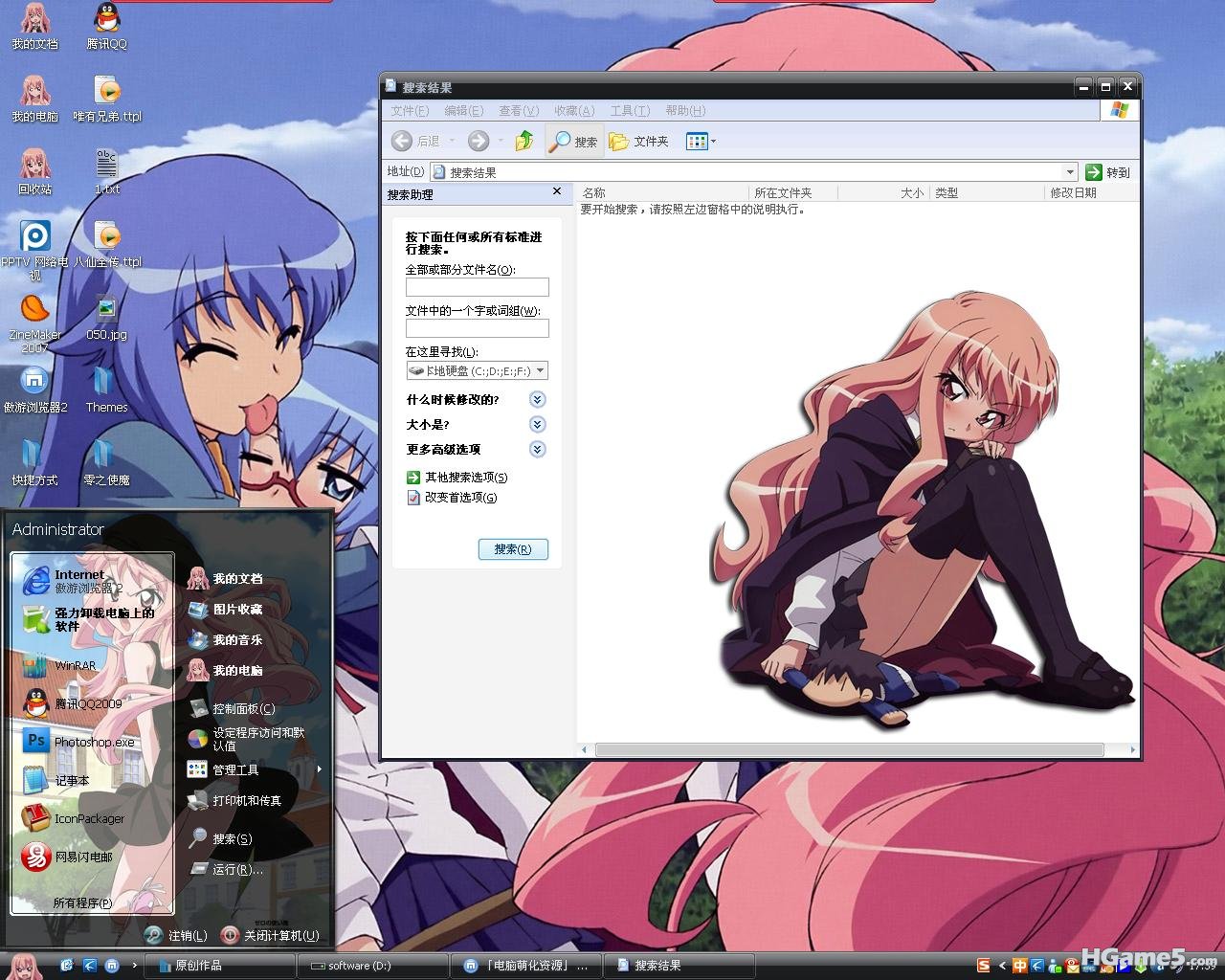The height and width of the screenshot is (980, 1225).
Task: Sort results by 所在文件夹 column
Action: (792, 192)
